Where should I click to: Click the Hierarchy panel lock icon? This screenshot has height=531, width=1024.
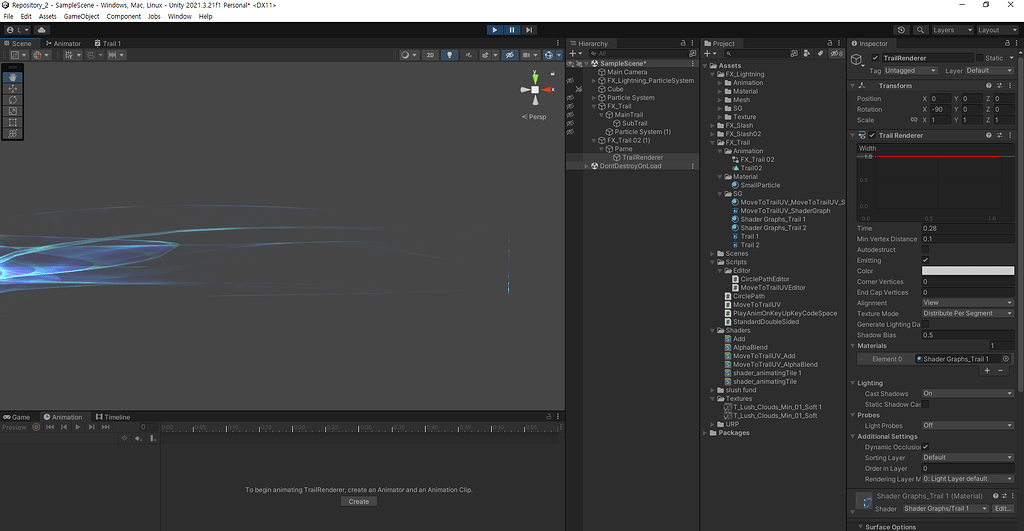pos(683,43)
